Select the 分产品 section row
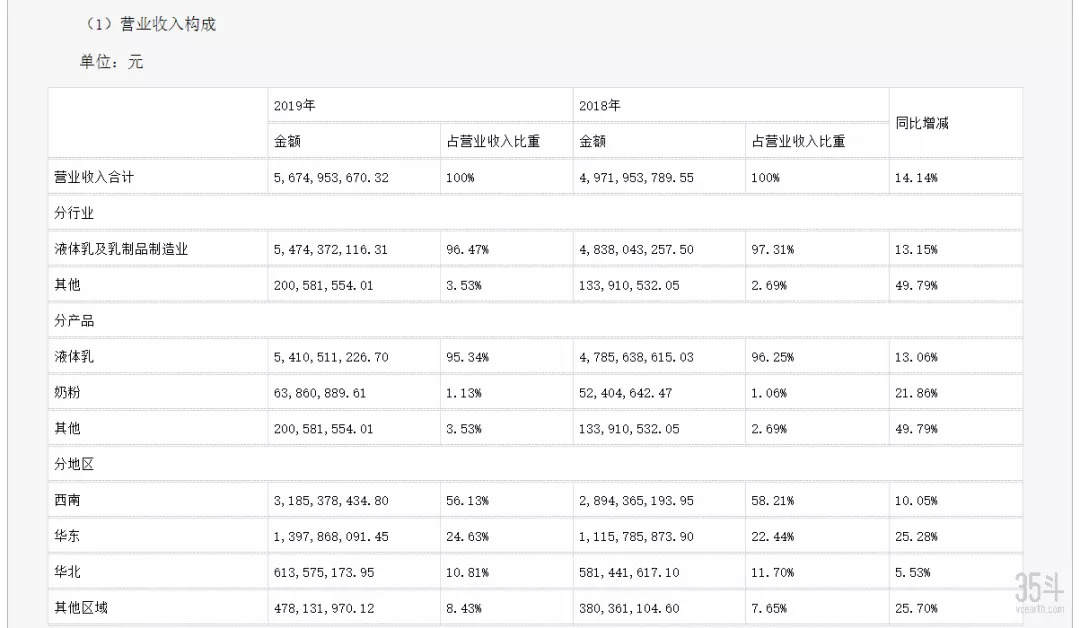Image resolution: width=1080 pixels, height=628 pixels. point(74,321)
